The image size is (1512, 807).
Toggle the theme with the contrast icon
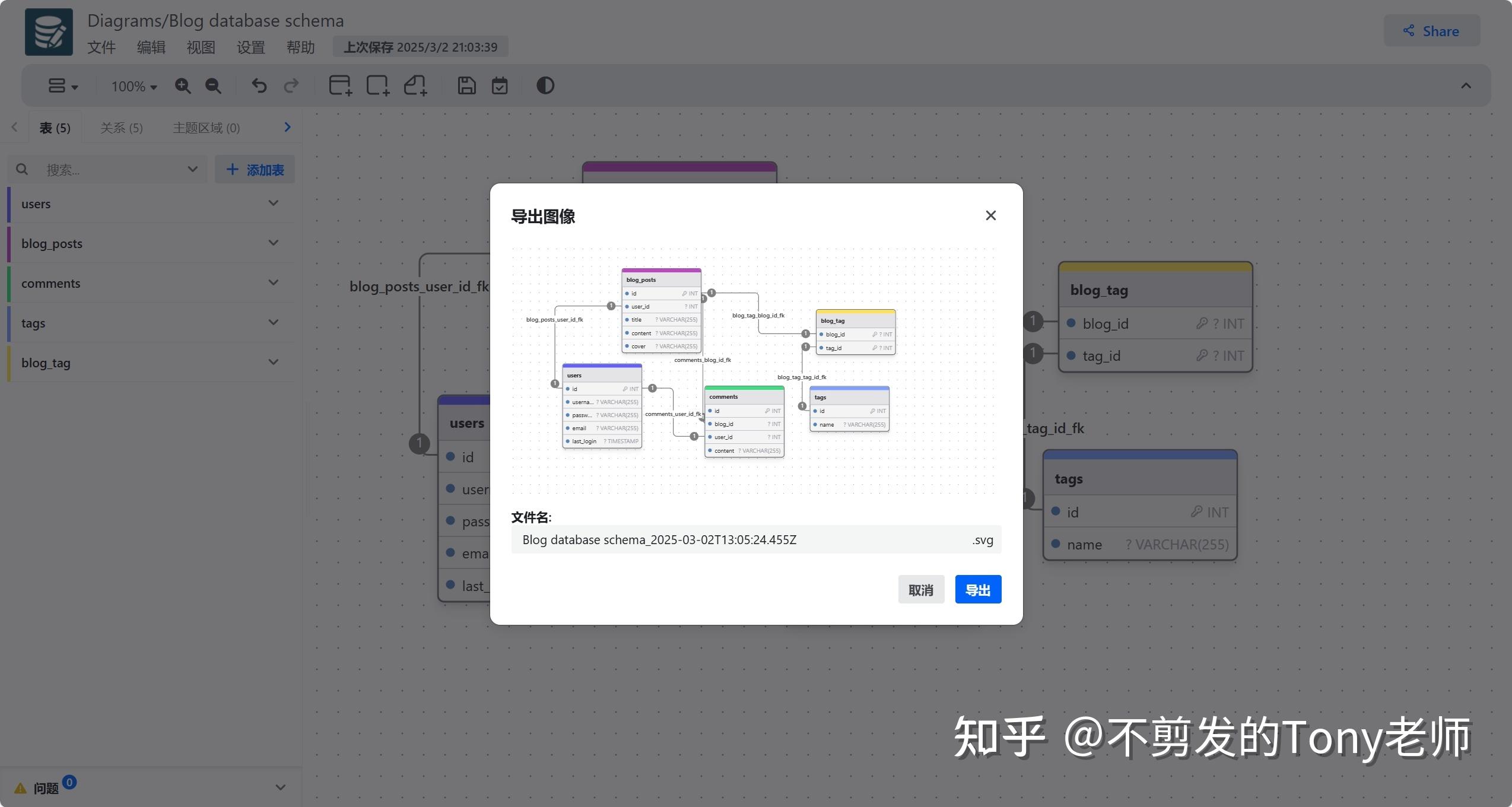(544, 85)
